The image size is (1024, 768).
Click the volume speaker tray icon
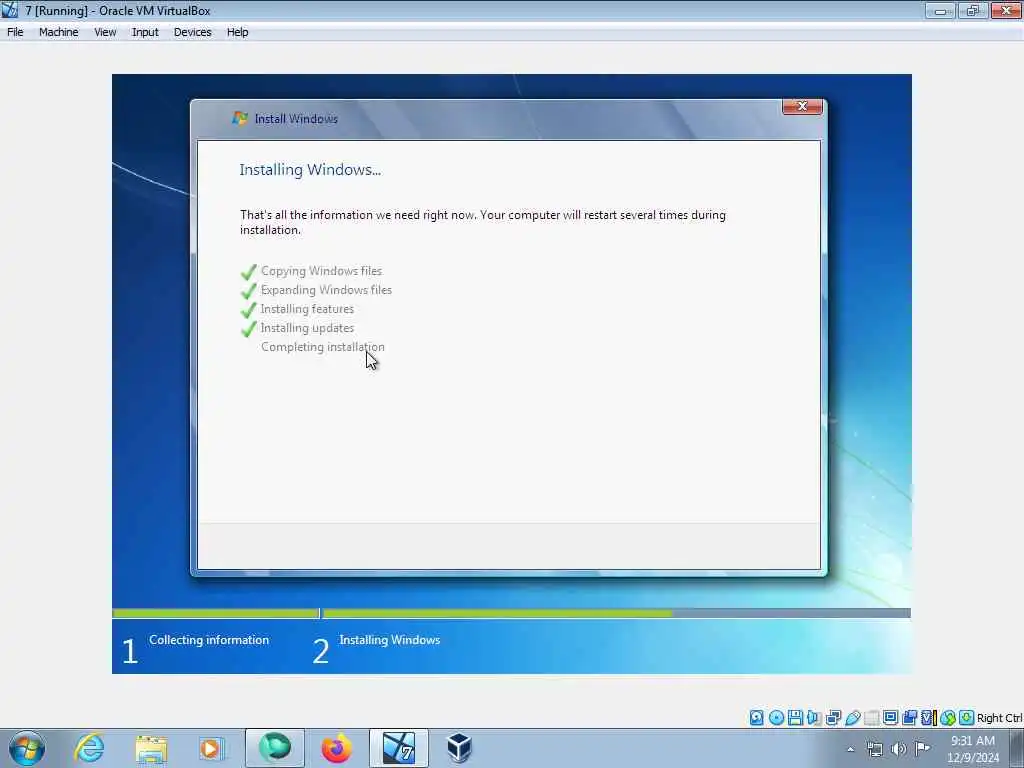pos(899,749)
